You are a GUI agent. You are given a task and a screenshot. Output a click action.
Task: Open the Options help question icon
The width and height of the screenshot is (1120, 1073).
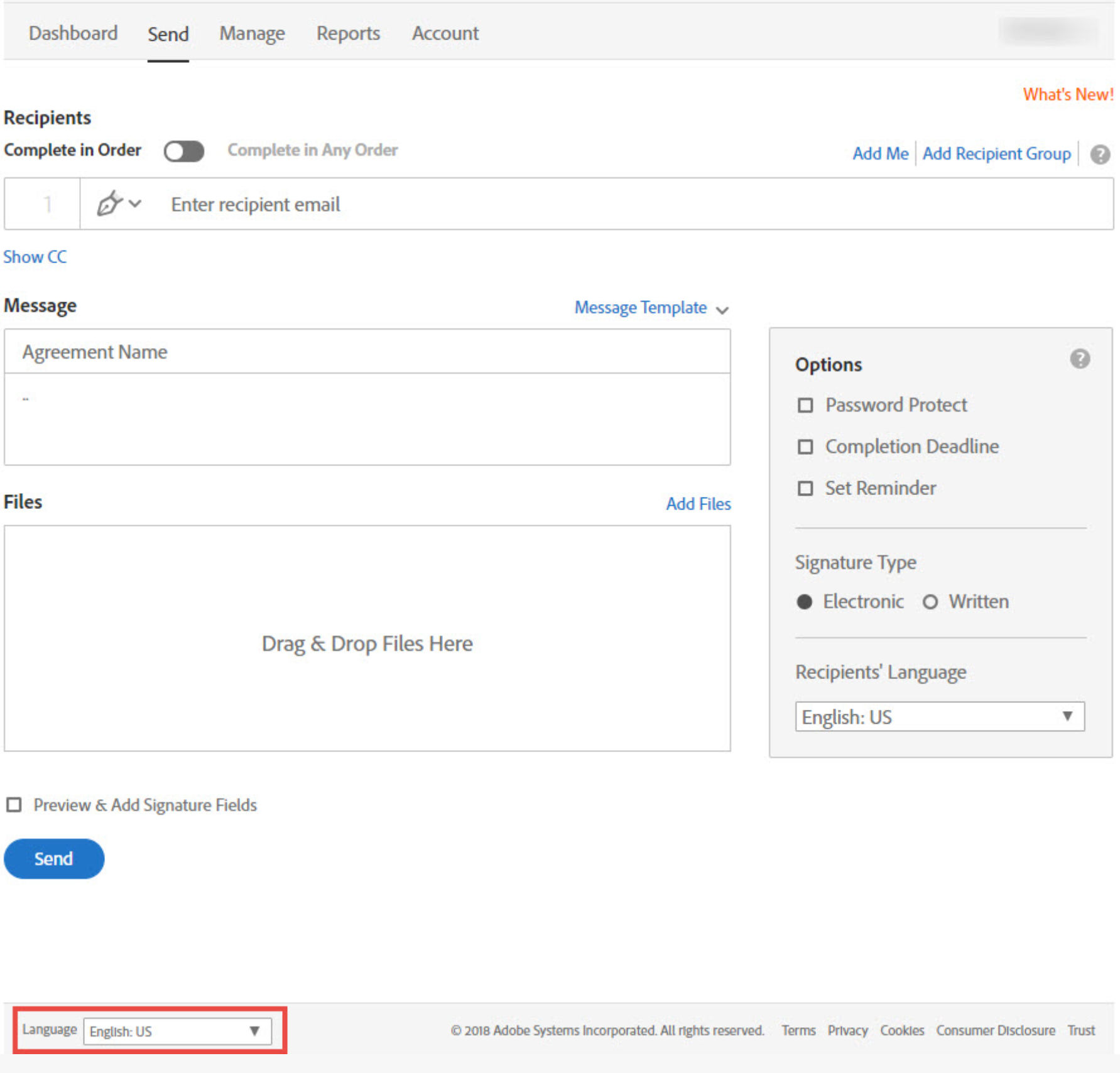(1080, 359)
